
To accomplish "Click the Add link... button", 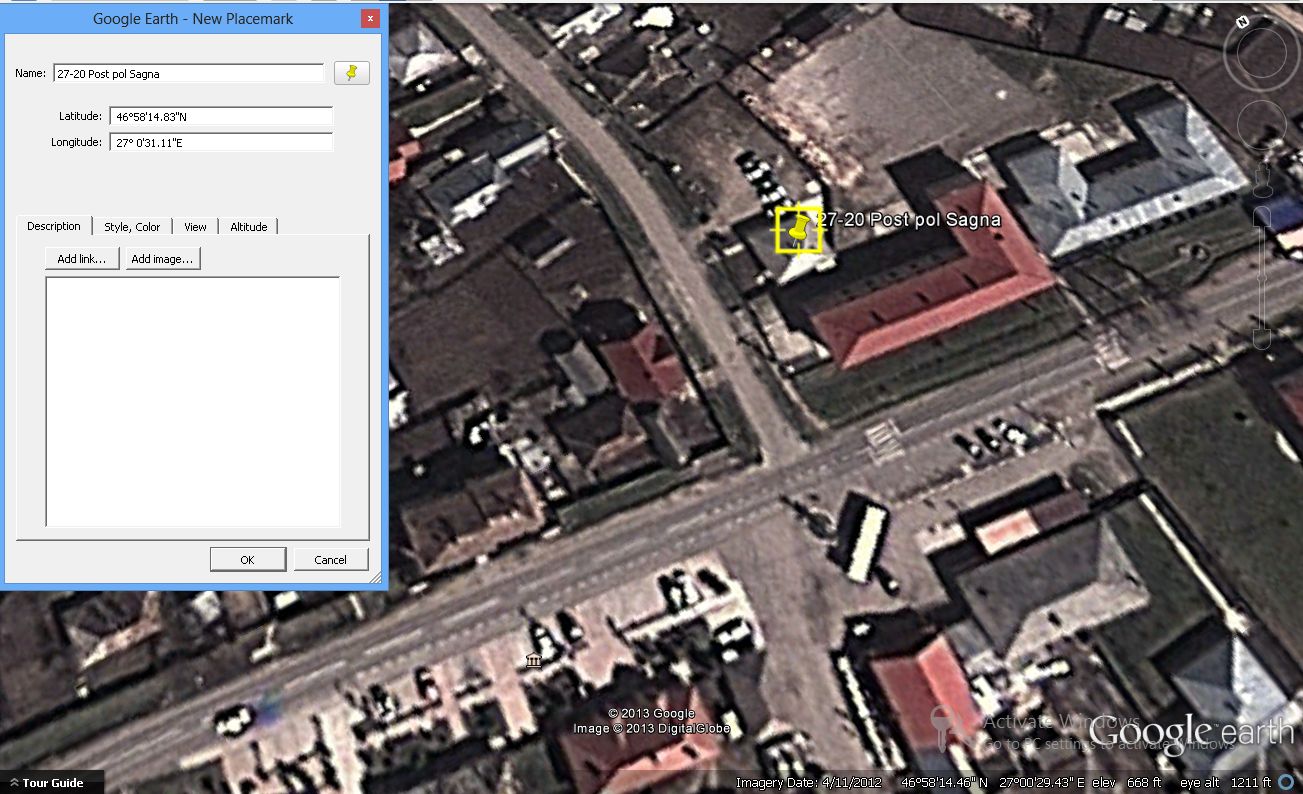I will pyautogui.click(x=82, y=259).
